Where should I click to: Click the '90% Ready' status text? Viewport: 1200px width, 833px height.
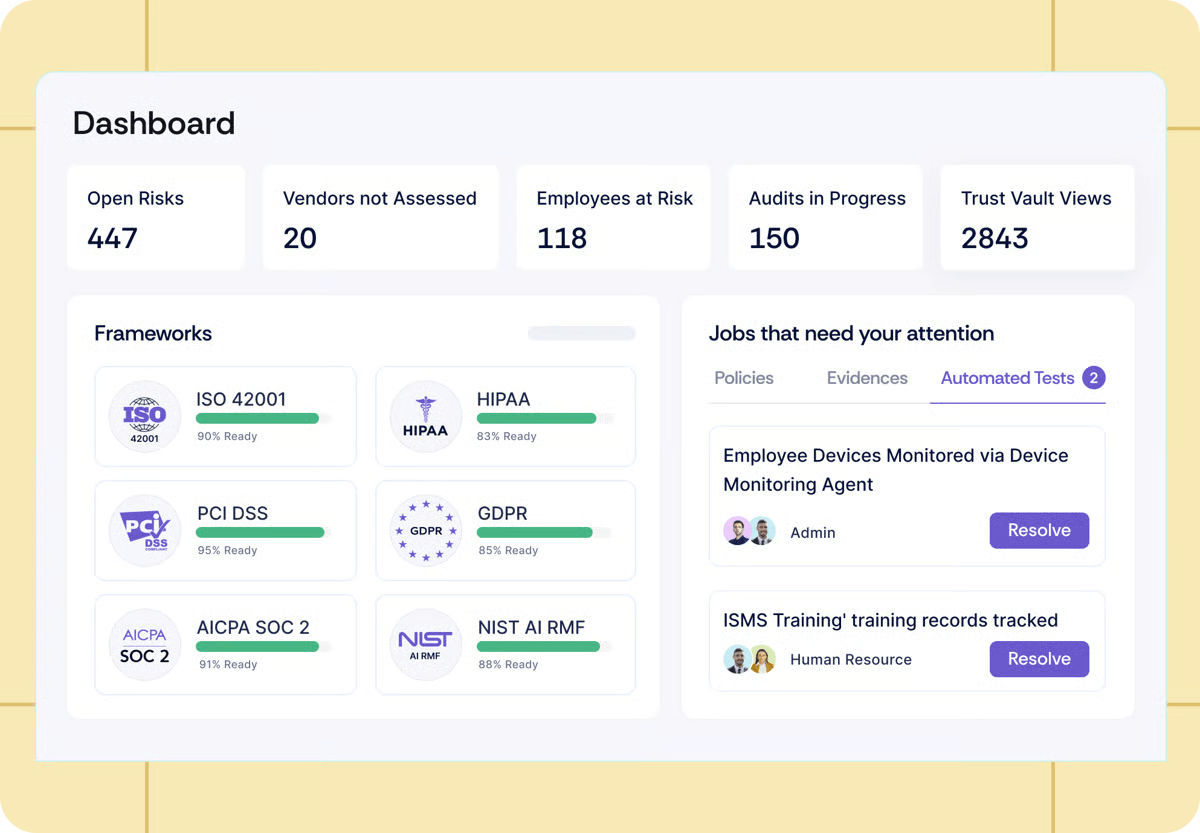click(x=227, y=436)
